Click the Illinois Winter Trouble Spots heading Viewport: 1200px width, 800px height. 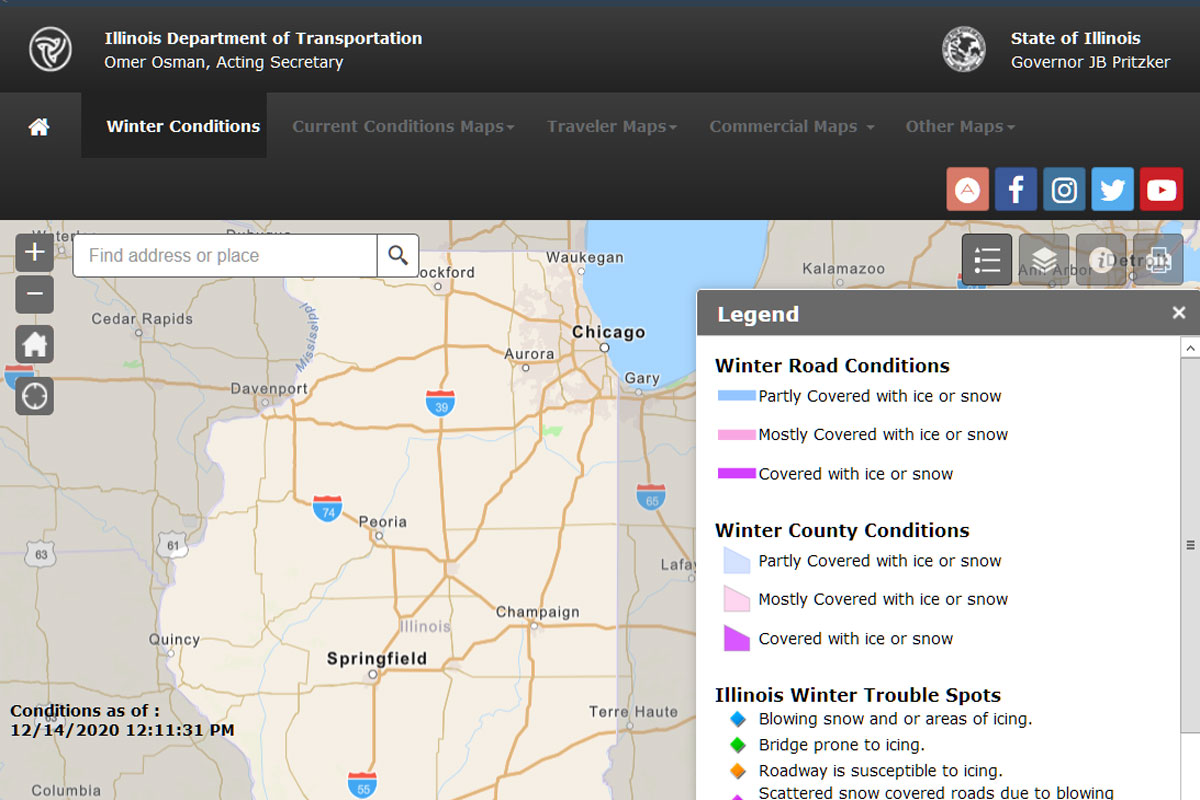tap(858, 695)
